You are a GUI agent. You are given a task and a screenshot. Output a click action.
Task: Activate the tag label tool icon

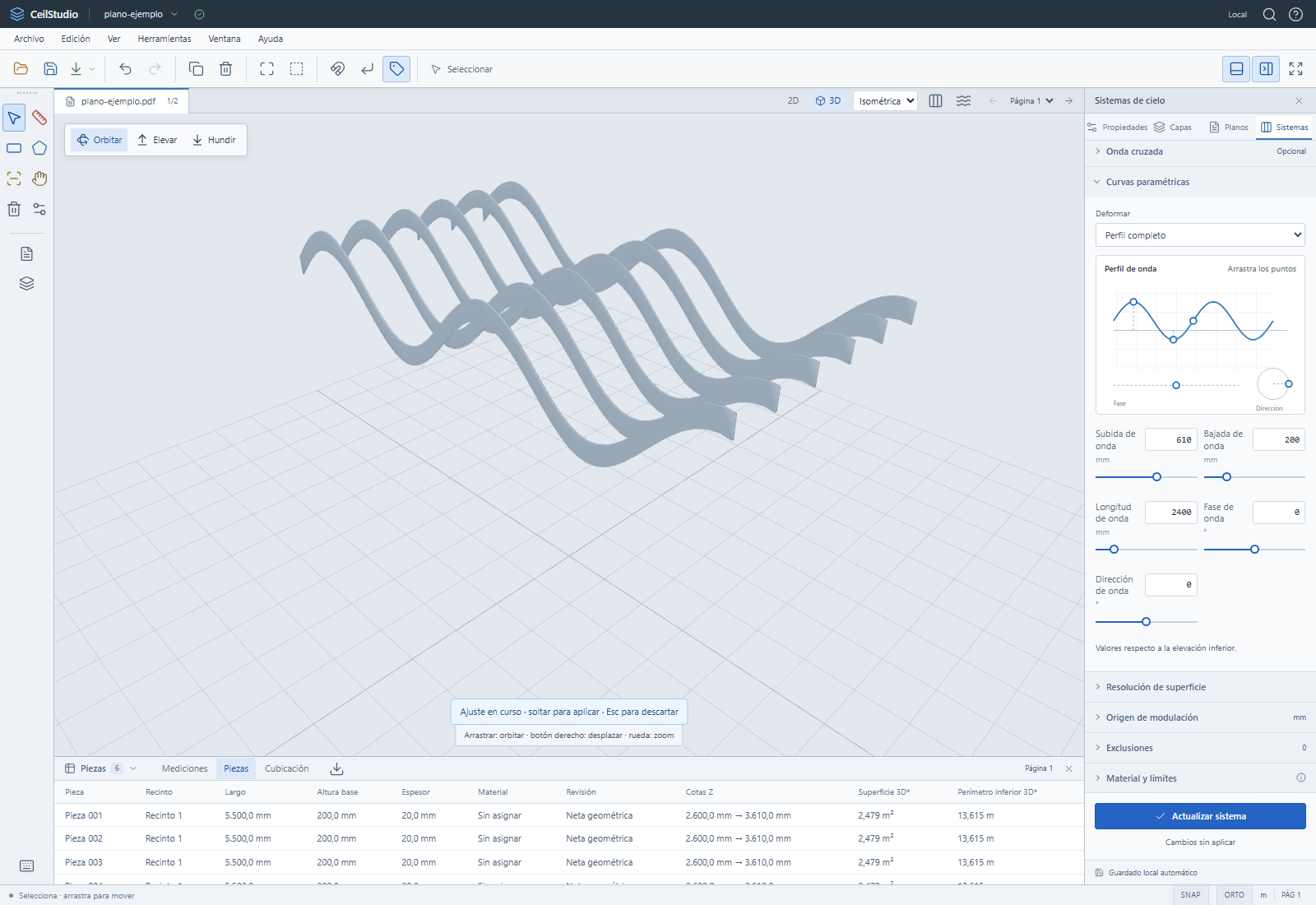coord(396,69)
